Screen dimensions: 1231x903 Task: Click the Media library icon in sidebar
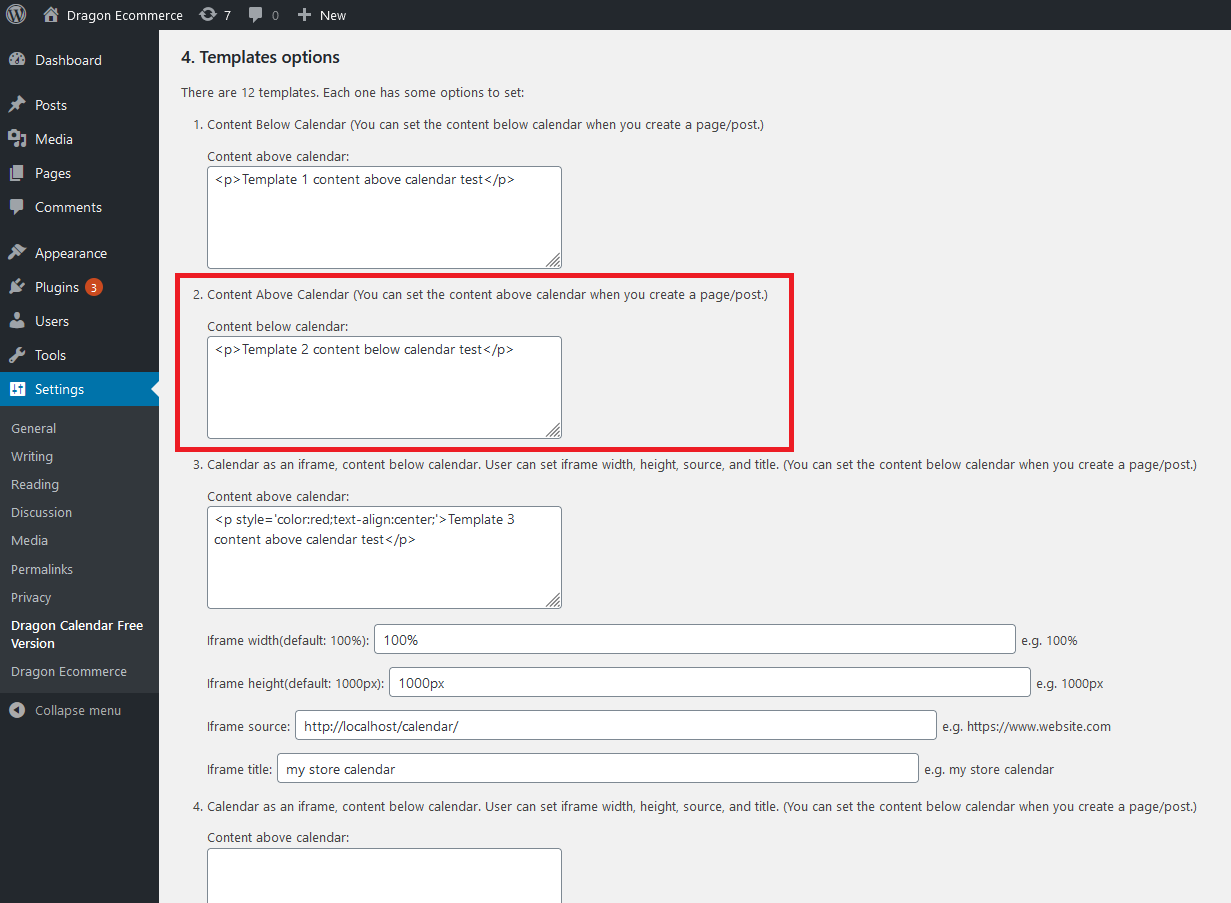(17, 139)
